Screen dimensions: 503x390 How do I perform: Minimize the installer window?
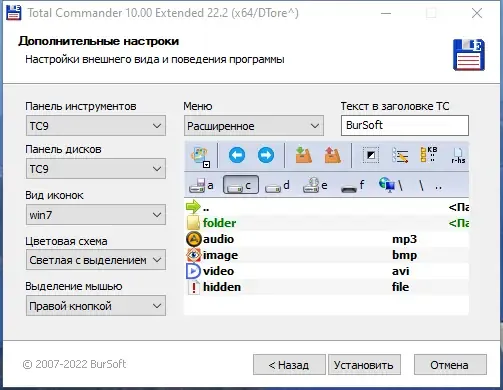[x=386, y=13]
